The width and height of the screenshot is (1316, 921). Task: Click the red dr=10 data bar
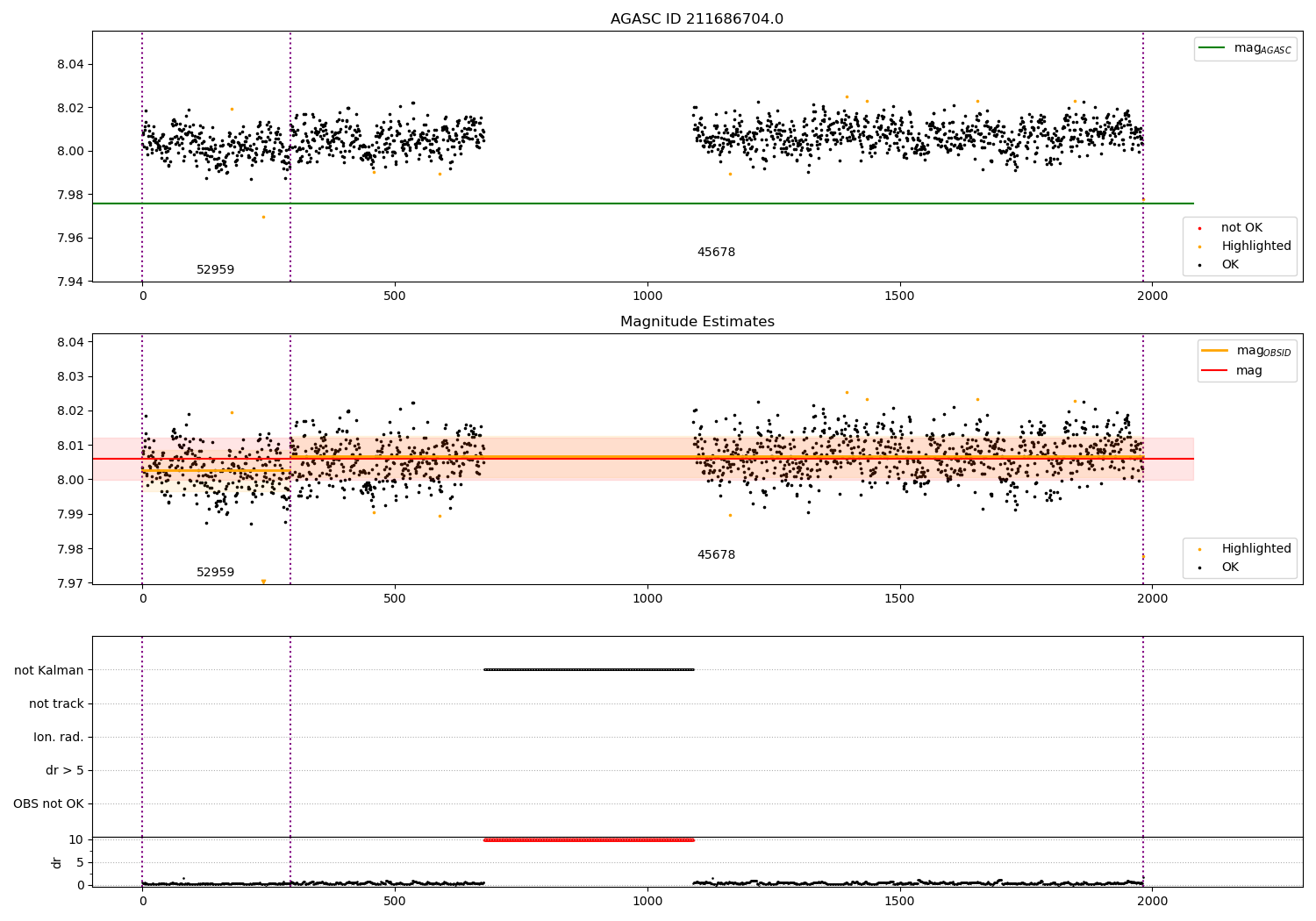click(589, 839)
